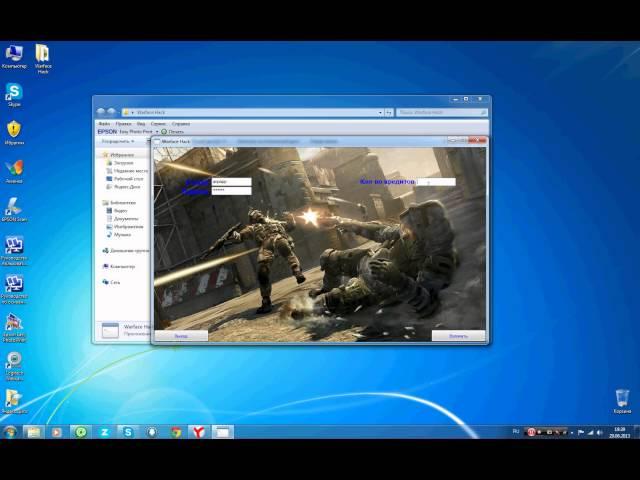640x480 pixels.
Task: Switch to Skype in the taskbar
Action: pos(128,432)
